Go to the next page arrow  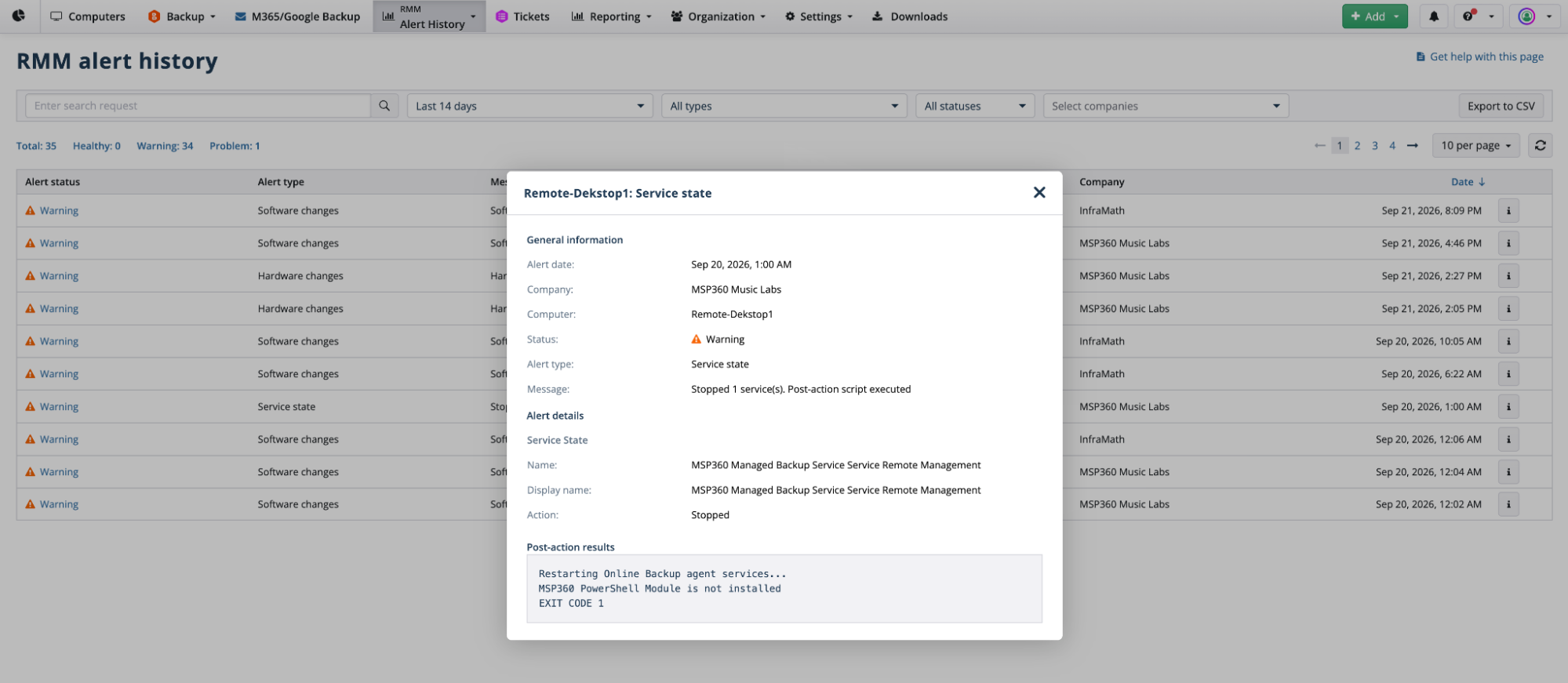pyautogui.click(x=1413, y=146)
